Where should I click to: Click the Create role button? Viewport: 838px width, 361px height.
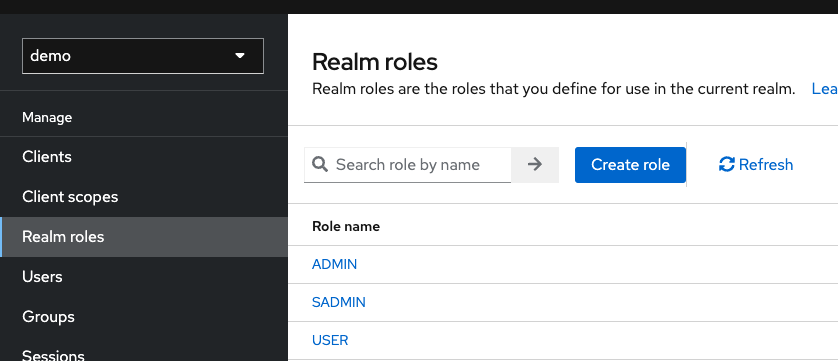pyautogui.click(x=630, y=165)
